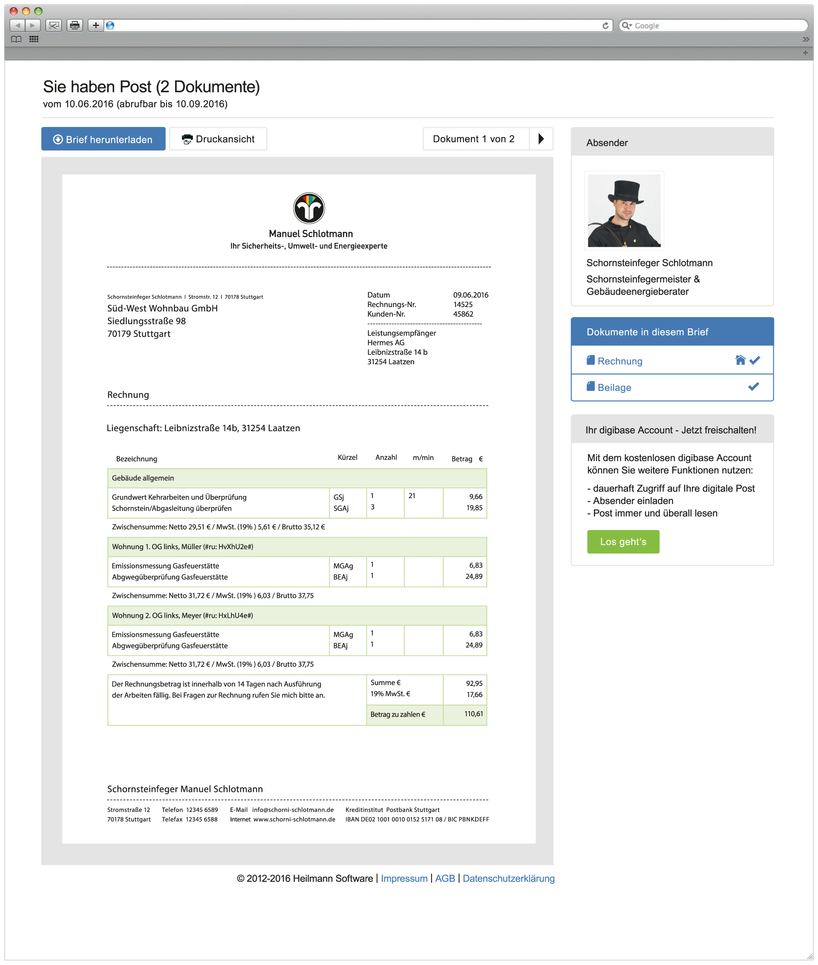Open the AGB link
This screenshot has height=965, width=818.
pos(445,879)
